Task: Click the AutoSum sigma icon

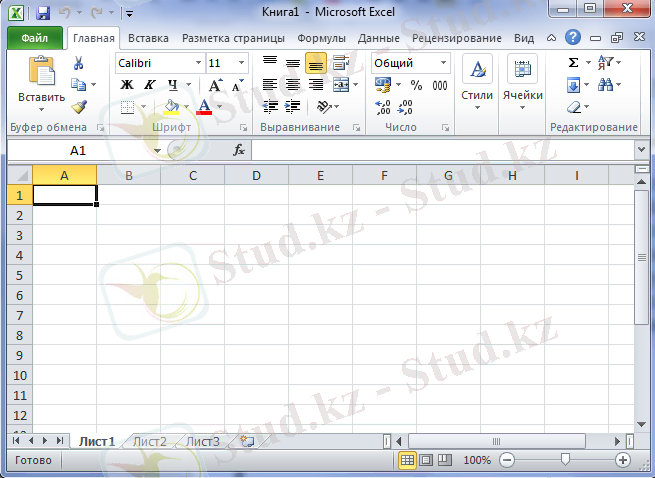Action: click(x=573, y=63)
